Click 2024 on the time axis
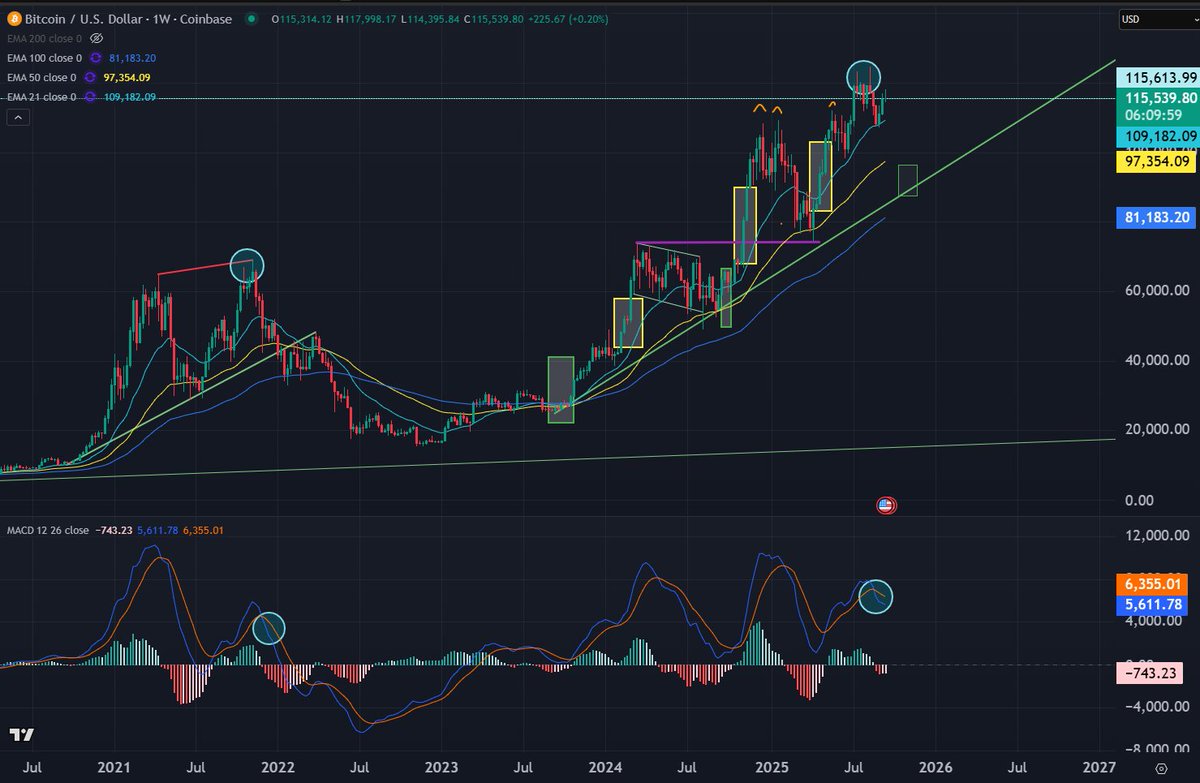 pyautogui.click(x=605, y=768)
